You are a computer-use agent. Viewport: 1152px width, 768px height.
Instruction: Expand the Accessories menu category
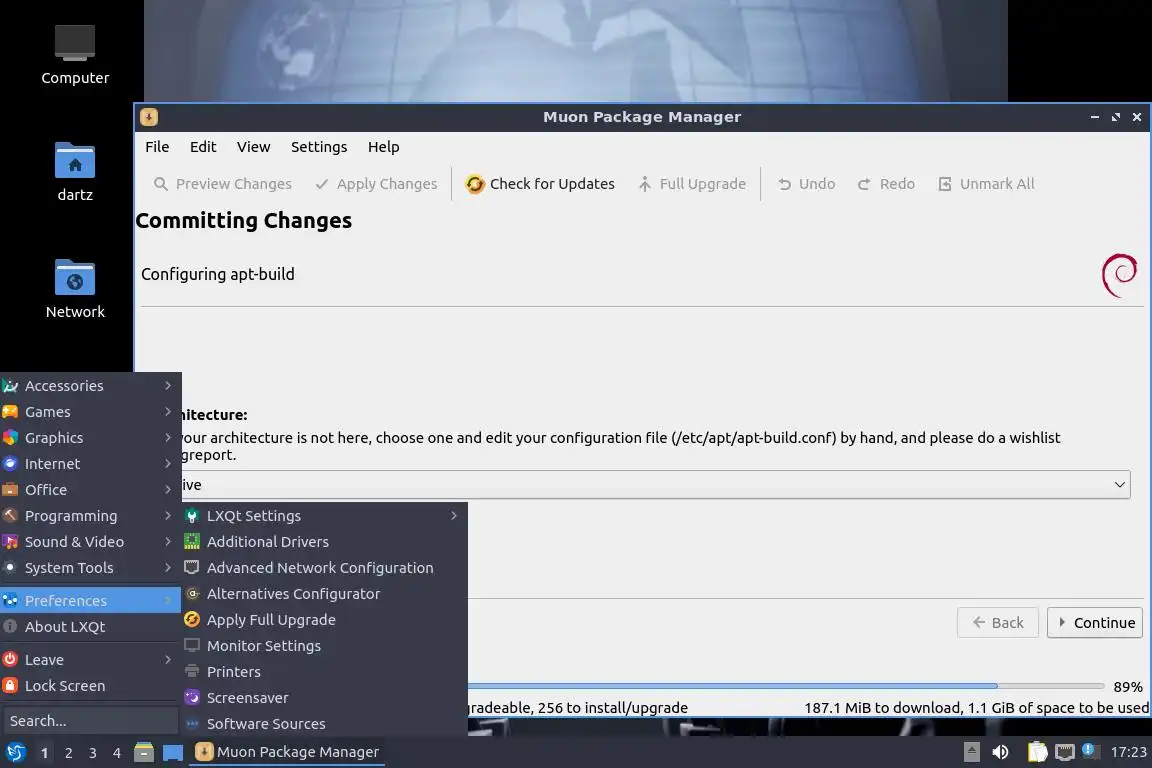click(x=90, y=386)
